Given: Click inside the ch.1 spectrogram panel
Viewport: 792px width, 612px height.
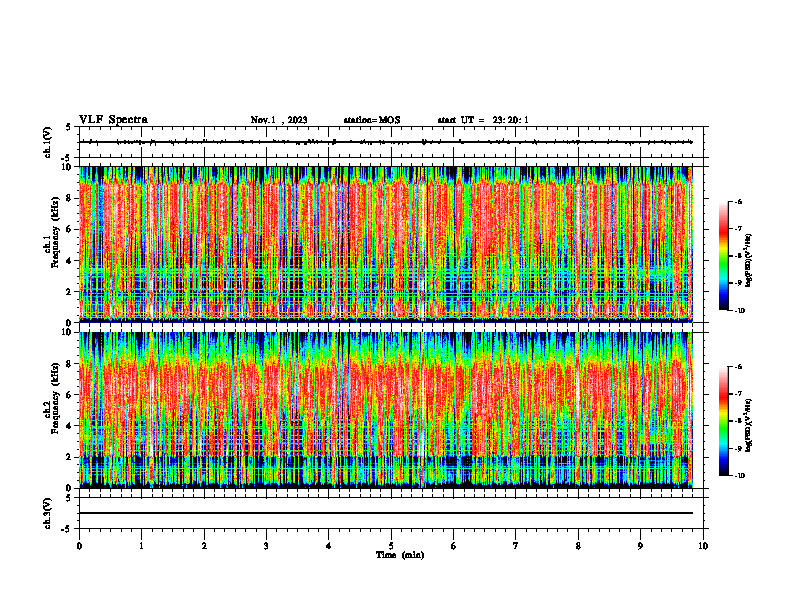Looking at the screenshot, I should (386, 244).
